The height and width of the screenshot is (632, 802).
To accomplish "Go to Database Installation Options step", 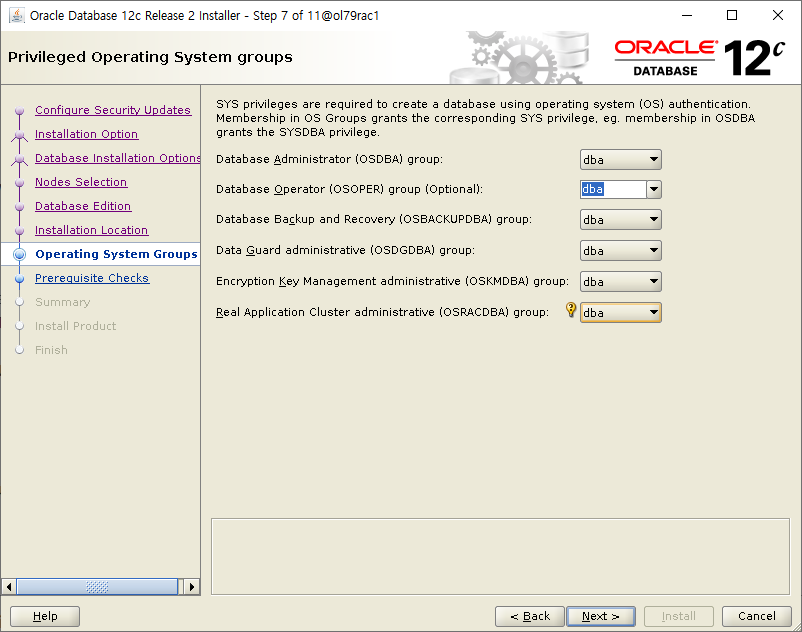I will pyautogui.click(x=118, y=158).
